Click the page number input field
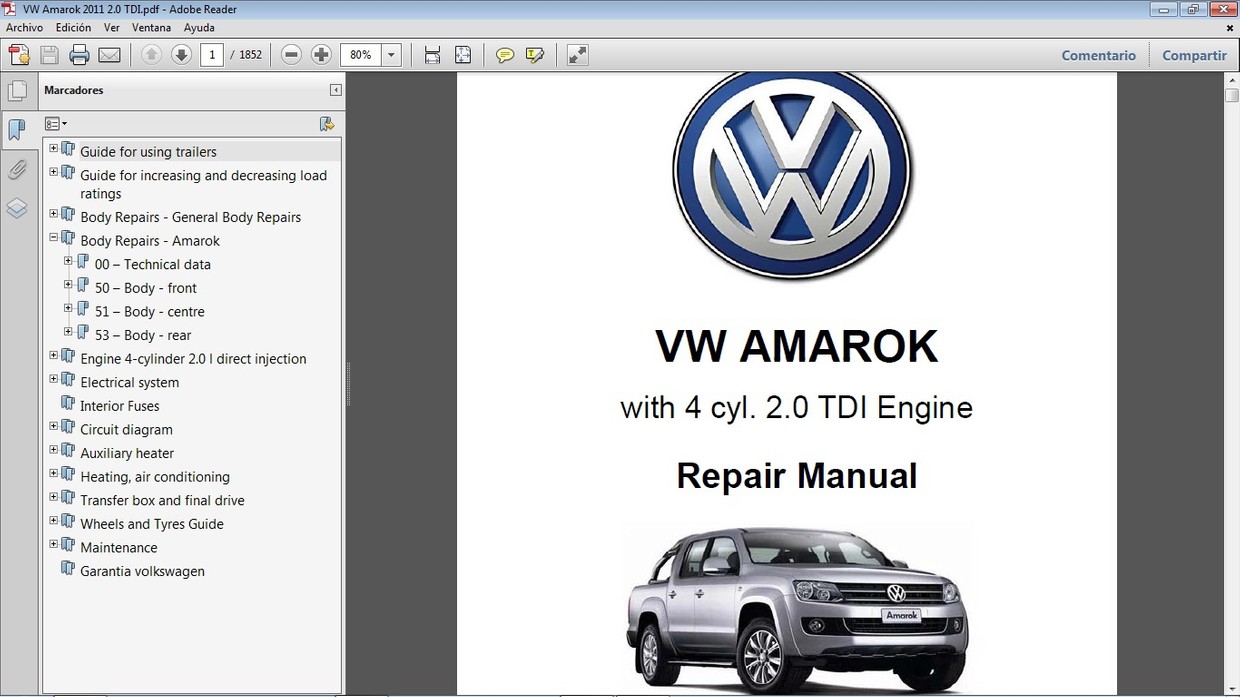Viewport: 1240px width, 697px height. [x=211, y=55]
